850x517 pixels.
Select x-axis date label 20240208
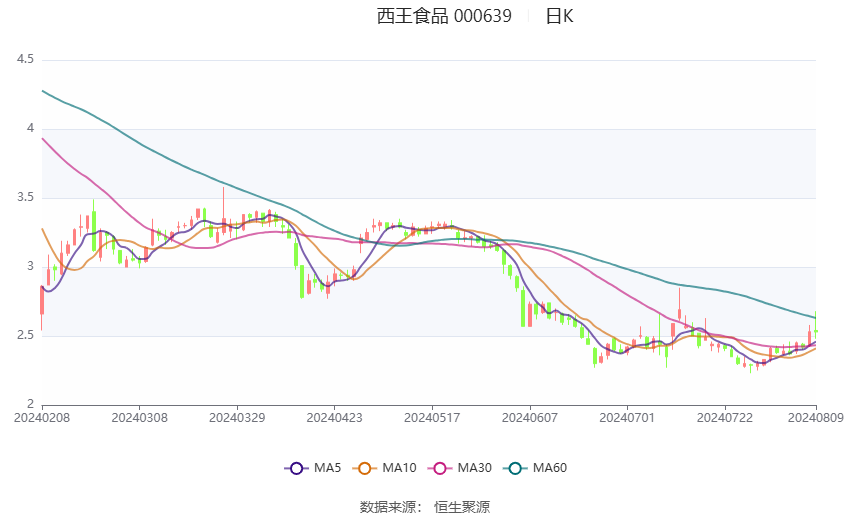point(42,418)
